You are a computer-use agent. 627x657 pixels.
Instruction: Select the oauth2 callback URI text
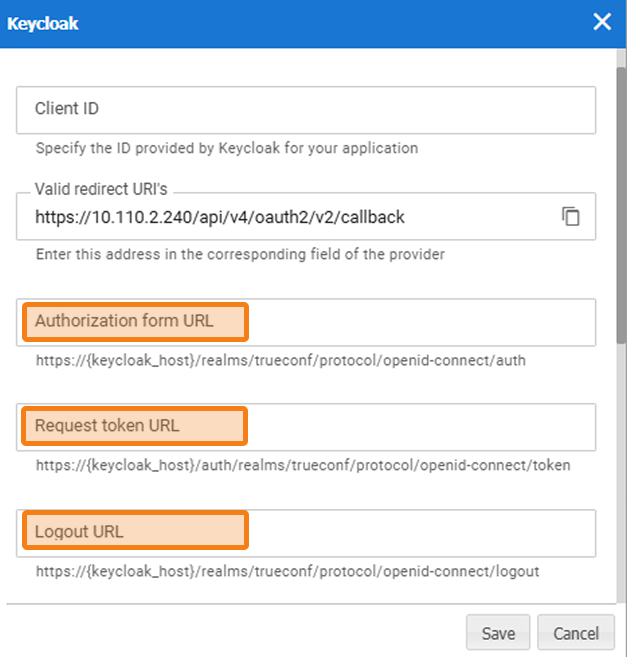click(220, 216)
